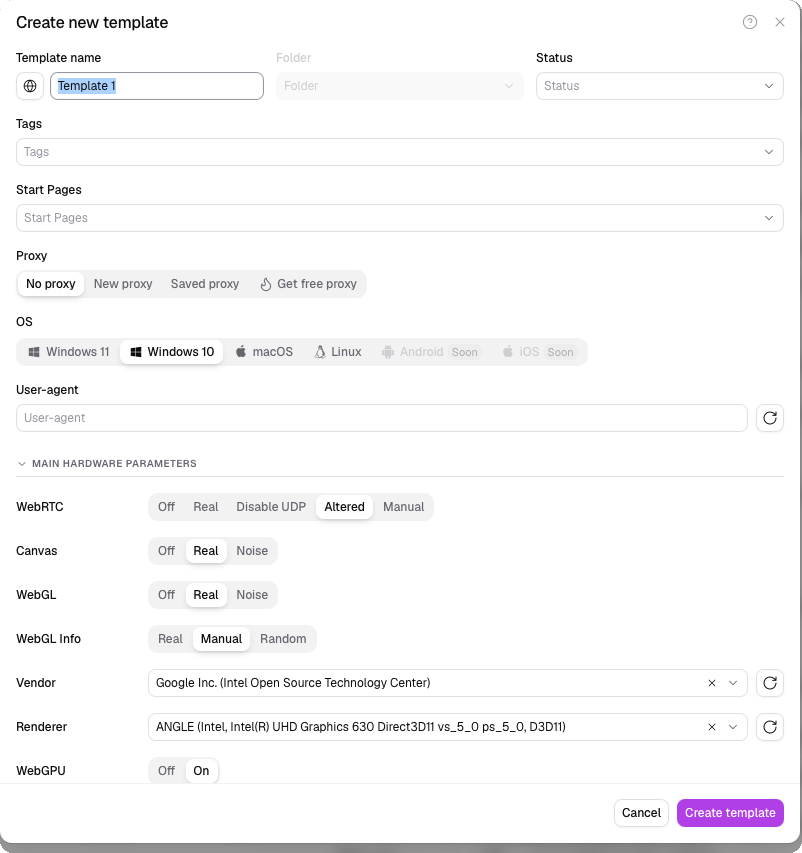Regenerate the User-agent with refresh icon
Image resolution: width=802 pixels, height=853 pixels.
click(x=770, y=418)
